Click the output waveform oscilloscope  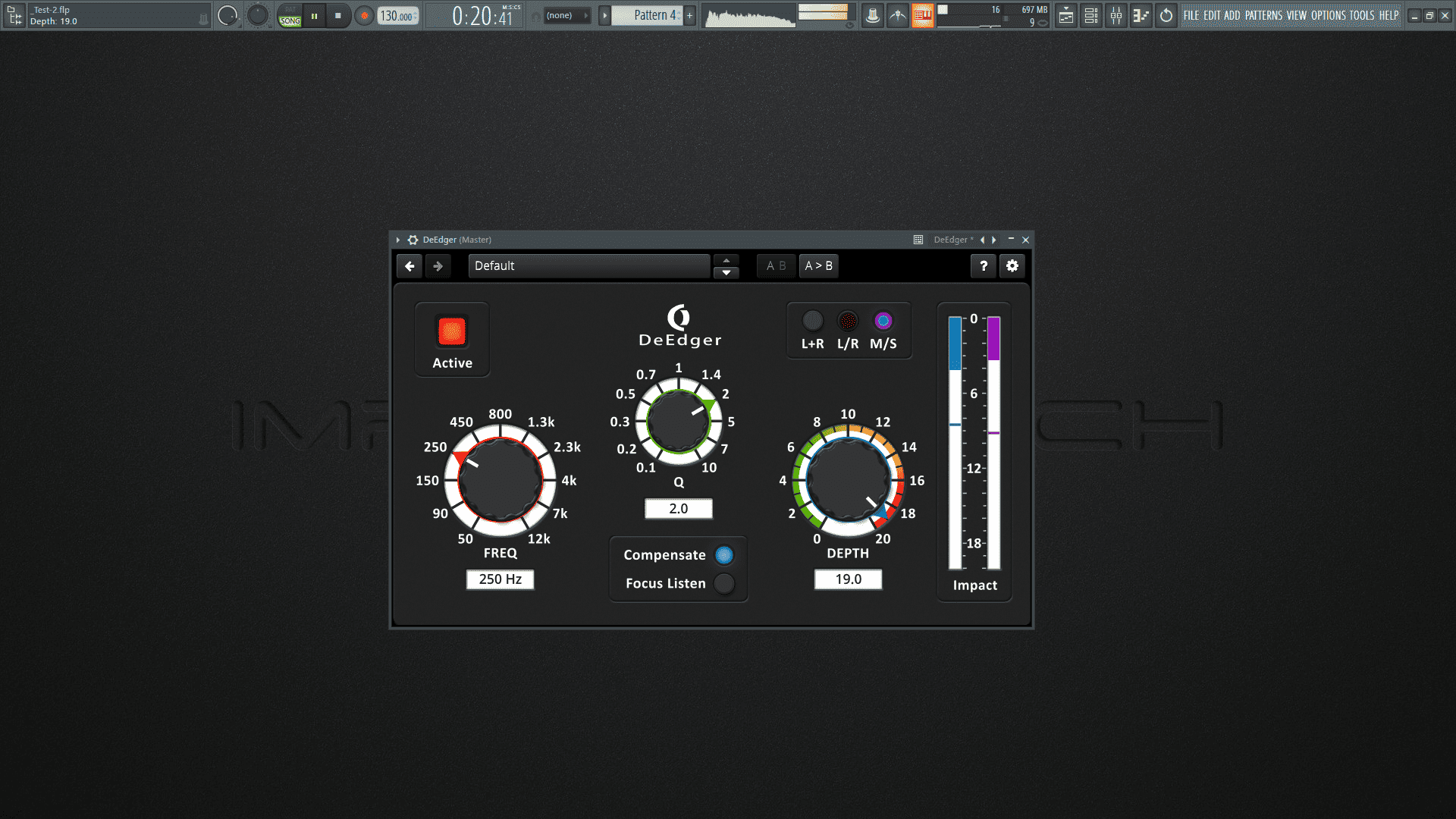click(x=749, y=15)
